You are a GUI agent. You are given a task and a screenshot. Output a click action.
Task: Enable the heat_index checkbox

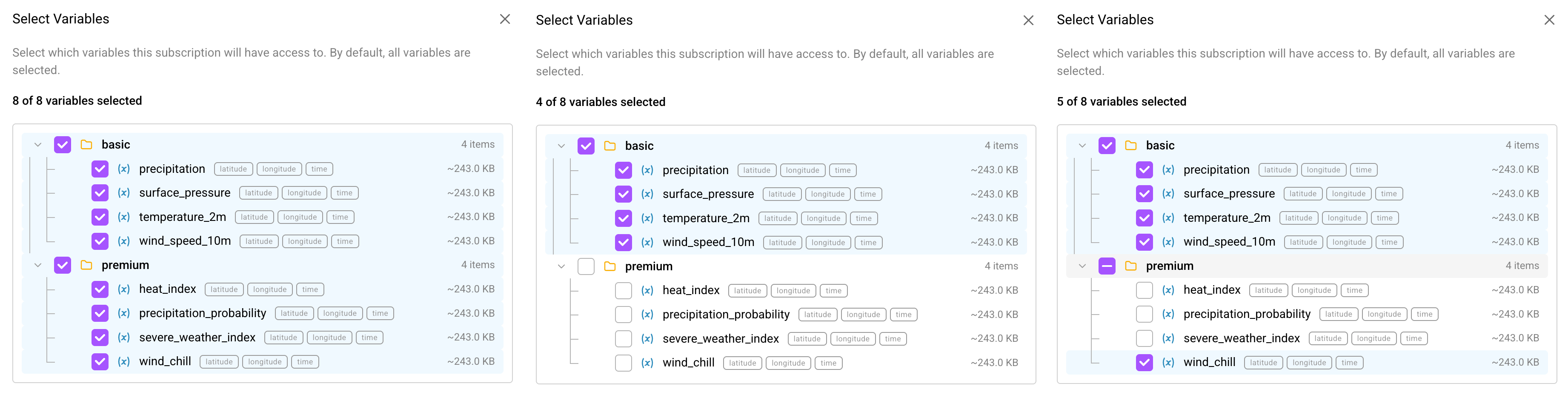623,290
